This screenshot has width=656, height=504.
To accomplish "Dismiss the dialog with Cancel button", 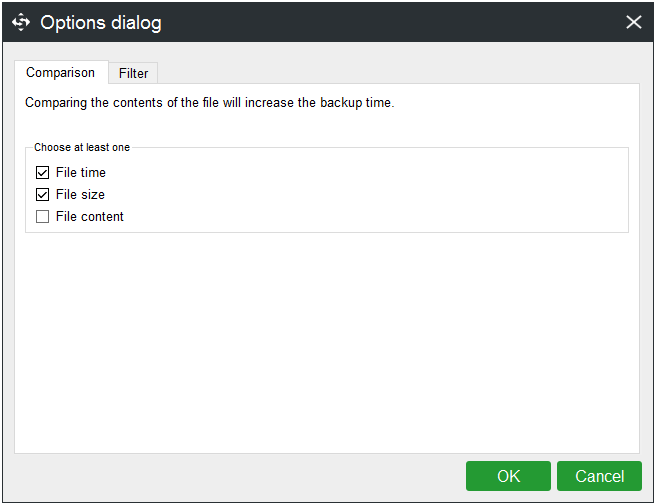I will coord(600,476).
